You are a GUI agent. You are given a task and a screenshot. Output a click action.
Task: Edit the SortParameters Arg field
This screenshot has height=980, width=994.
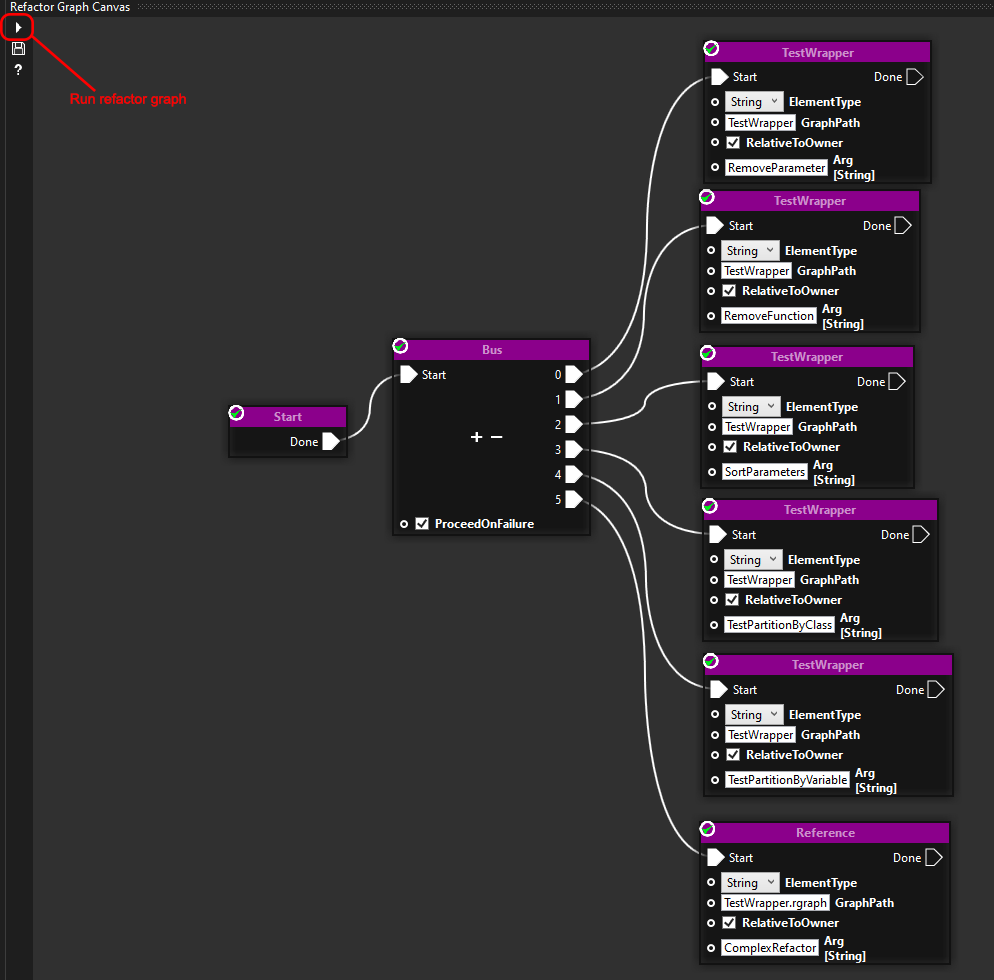pyautogui.click(x=765, y=472)
